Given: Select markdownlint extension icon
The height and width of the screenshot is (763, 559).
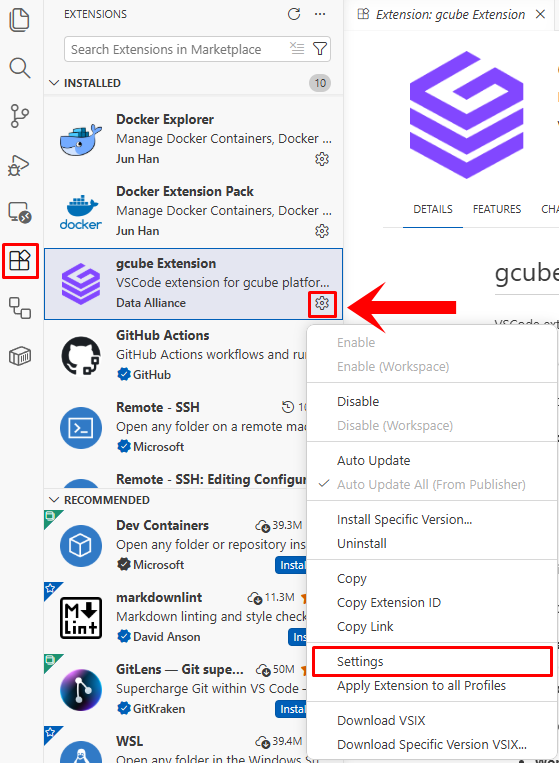Looking at the screenshot, I should point(81,618).
